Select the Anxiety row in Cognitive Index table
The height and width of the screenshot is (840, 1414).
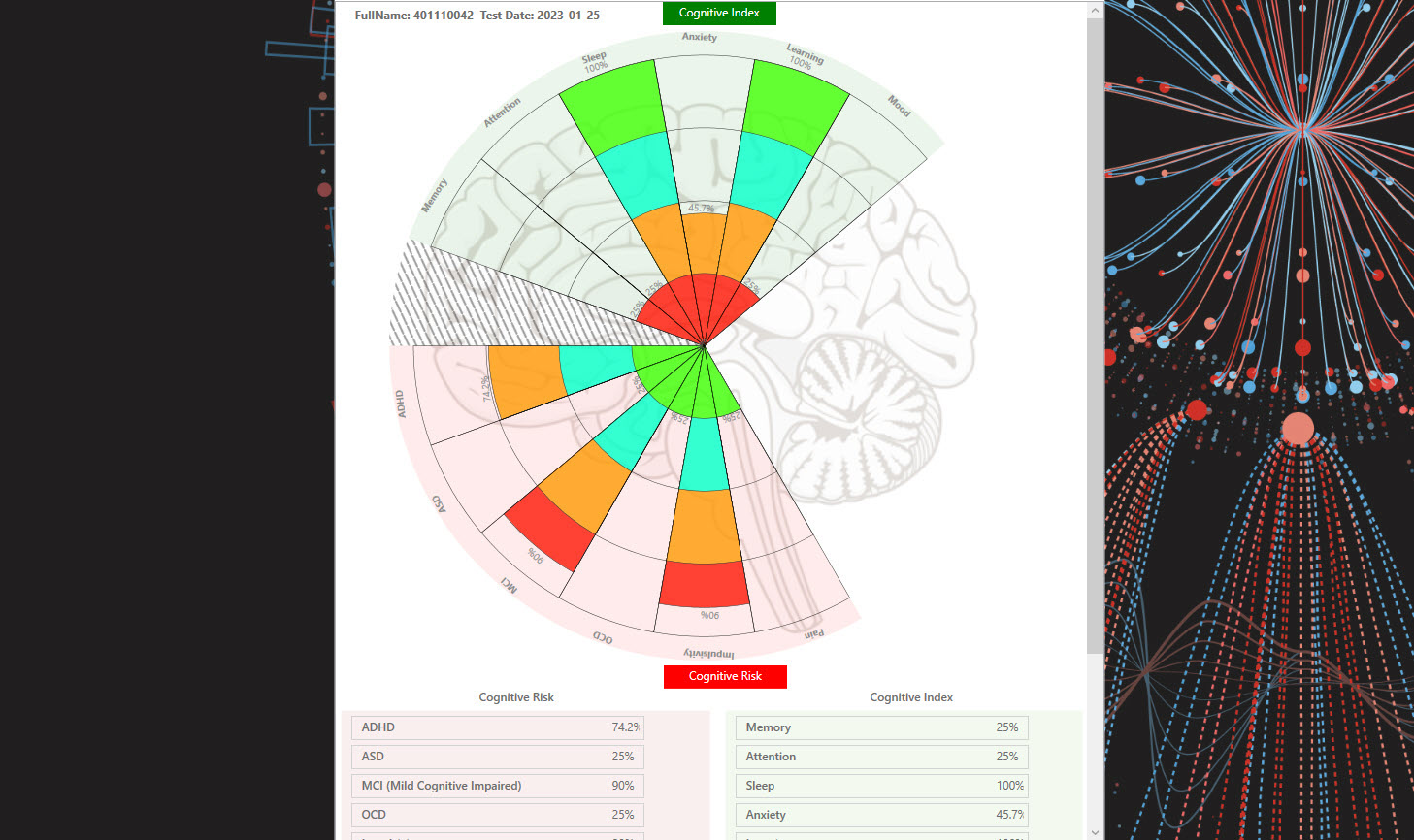(x=882, y=815)
